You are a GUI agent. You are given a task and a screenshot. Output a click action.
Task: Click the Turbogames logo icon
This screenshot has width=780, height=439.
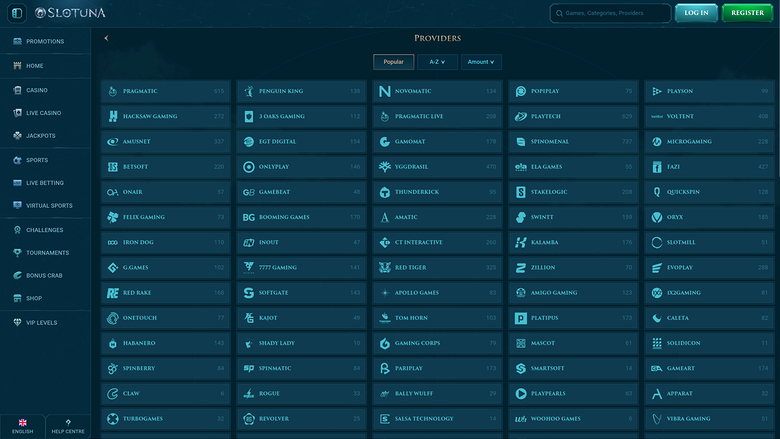(x=113, y=419)
